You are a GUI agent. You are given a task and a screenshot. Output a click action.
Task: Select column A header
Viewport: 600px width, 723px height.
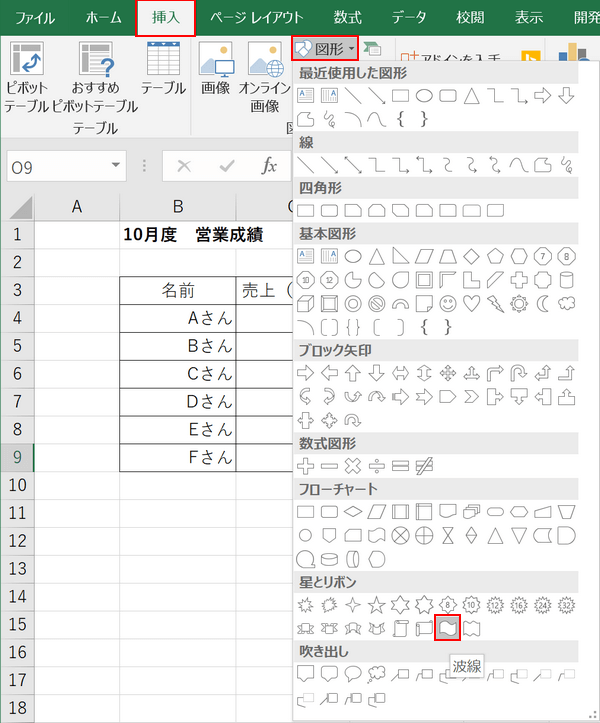point(77,207)
